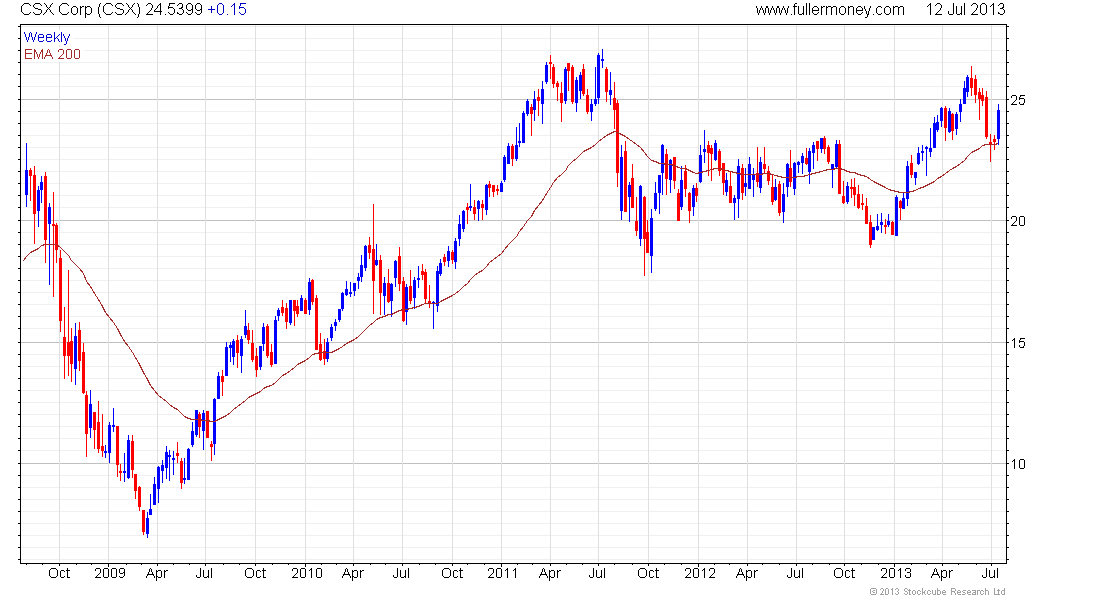Click the 2009 year axis label
The image size is (1100, 600).
tap(109, 573)
